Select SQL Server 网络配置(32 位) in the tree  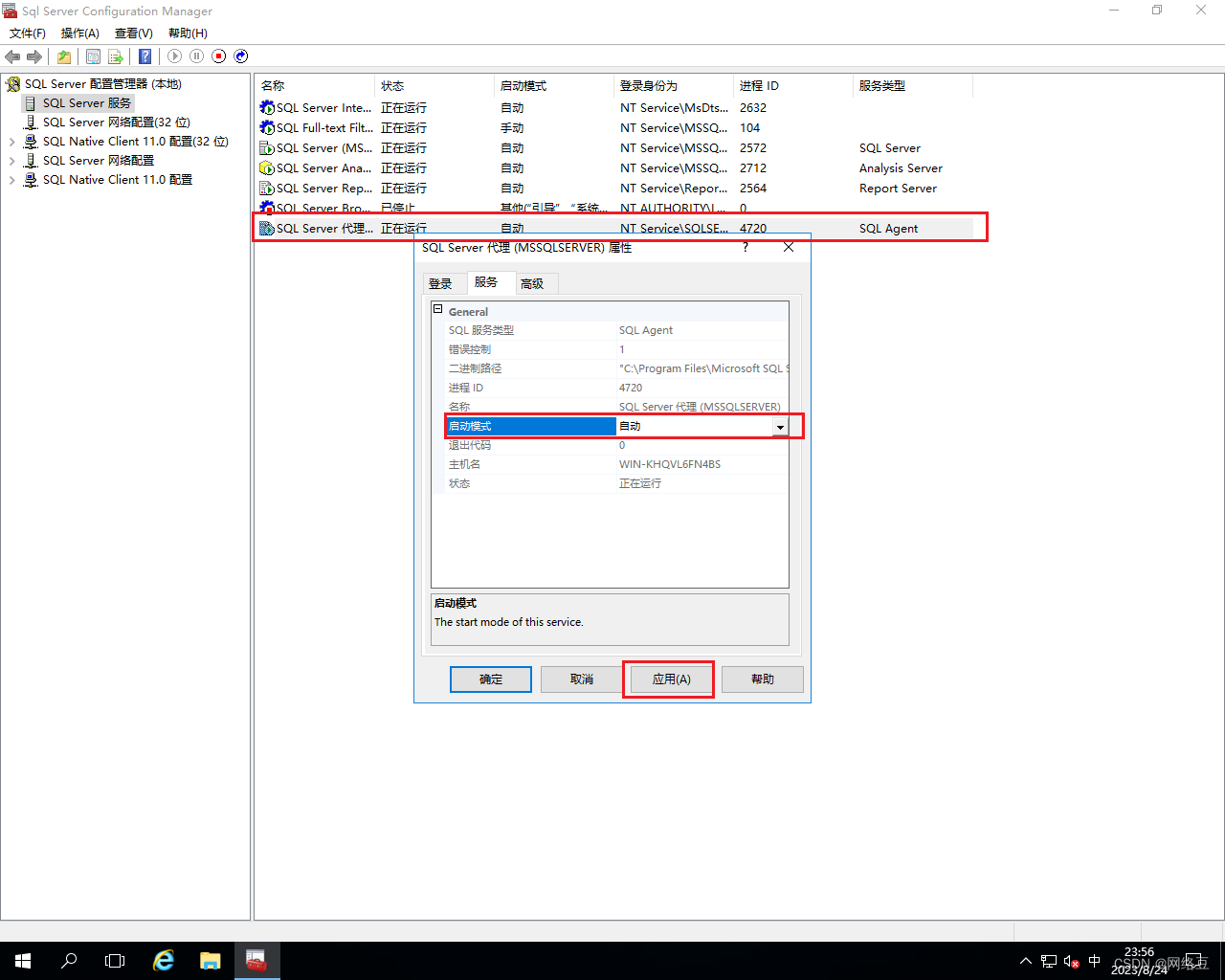tap(117, 122)
